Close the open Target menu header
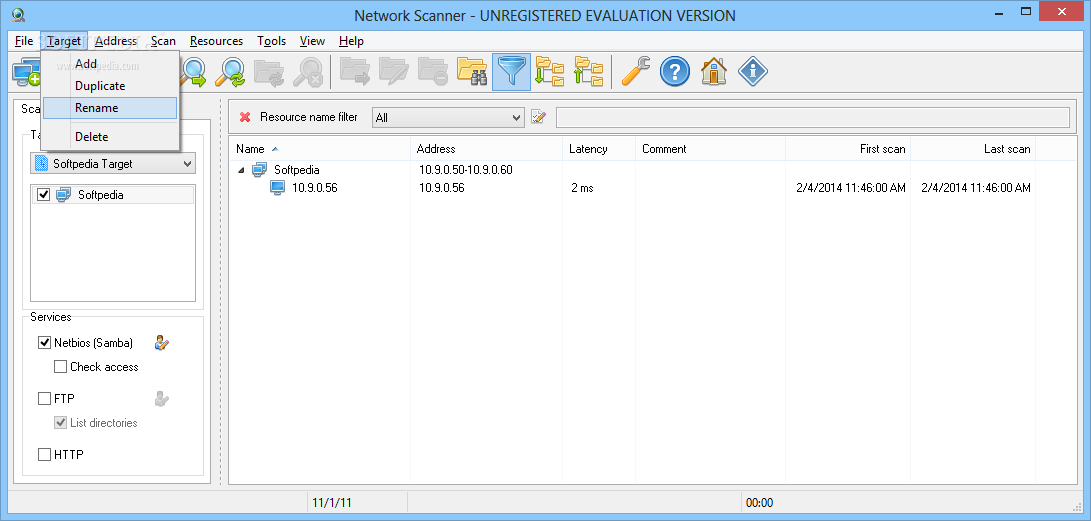Screen dimensions: 1091x521 64,41
